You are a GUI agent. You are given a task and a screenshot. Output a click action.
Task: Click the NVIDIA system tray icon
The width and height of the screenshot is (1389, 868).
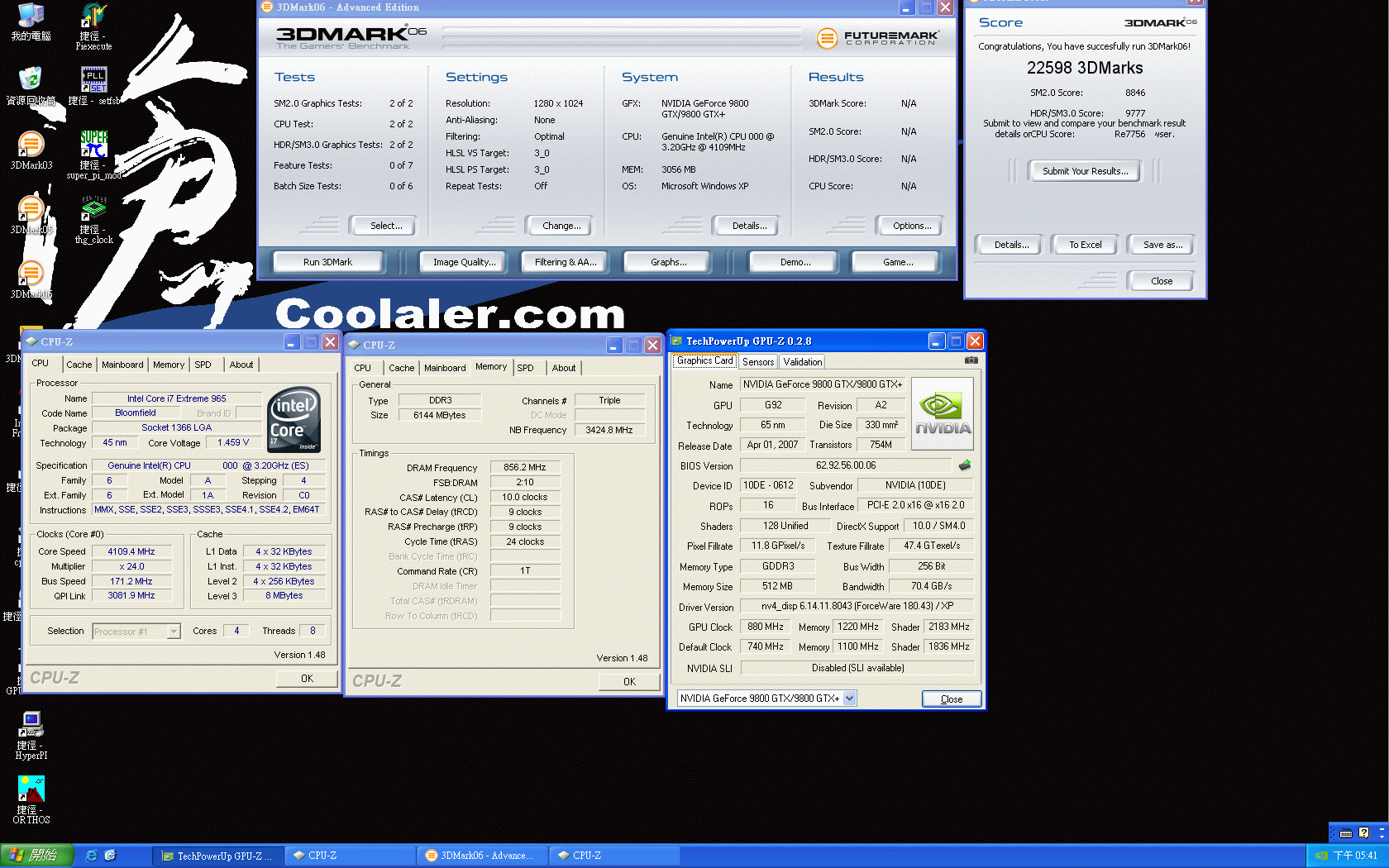click(1321, 856)
